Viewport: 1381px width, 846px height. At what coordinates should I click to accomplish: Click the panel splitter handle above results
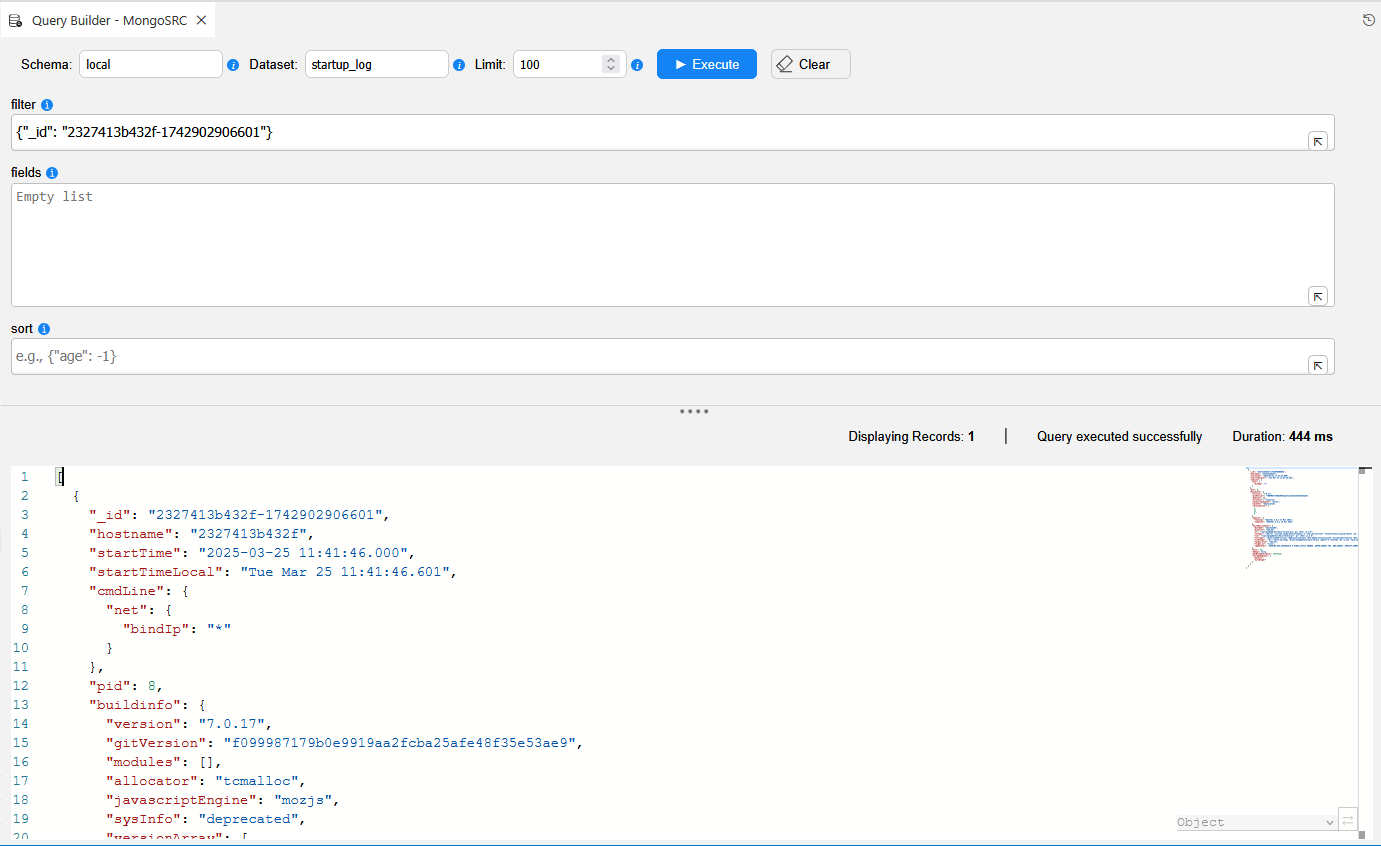(694, 411)
